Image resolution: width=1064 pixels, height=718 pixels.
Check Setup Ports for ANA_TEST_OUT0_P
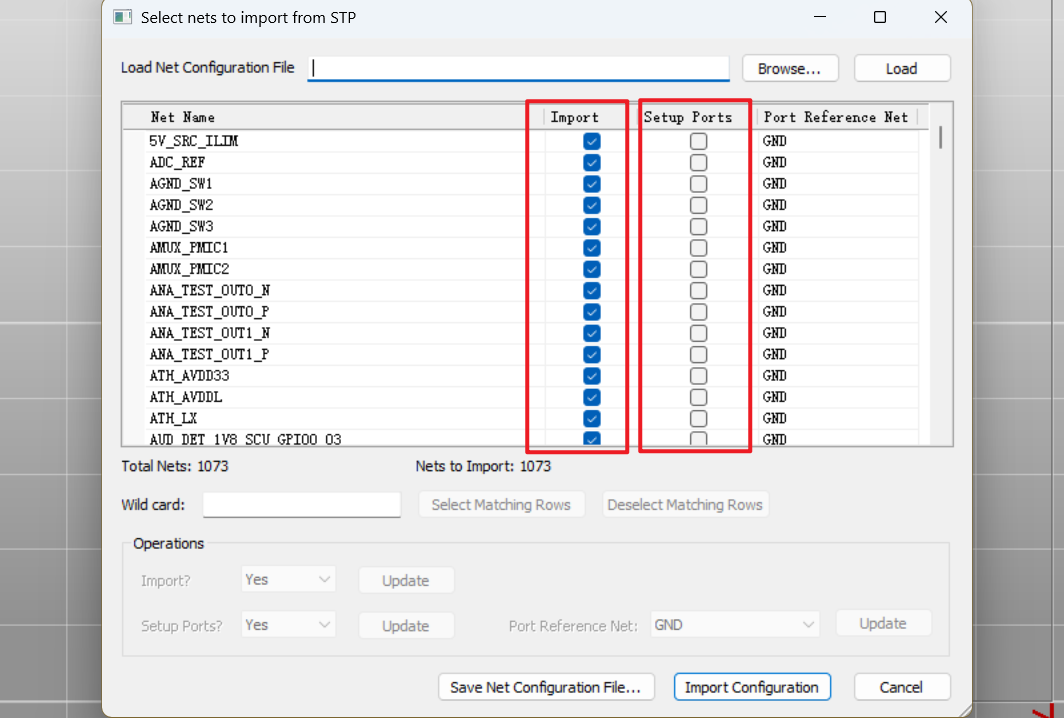[x=698, y=312]
